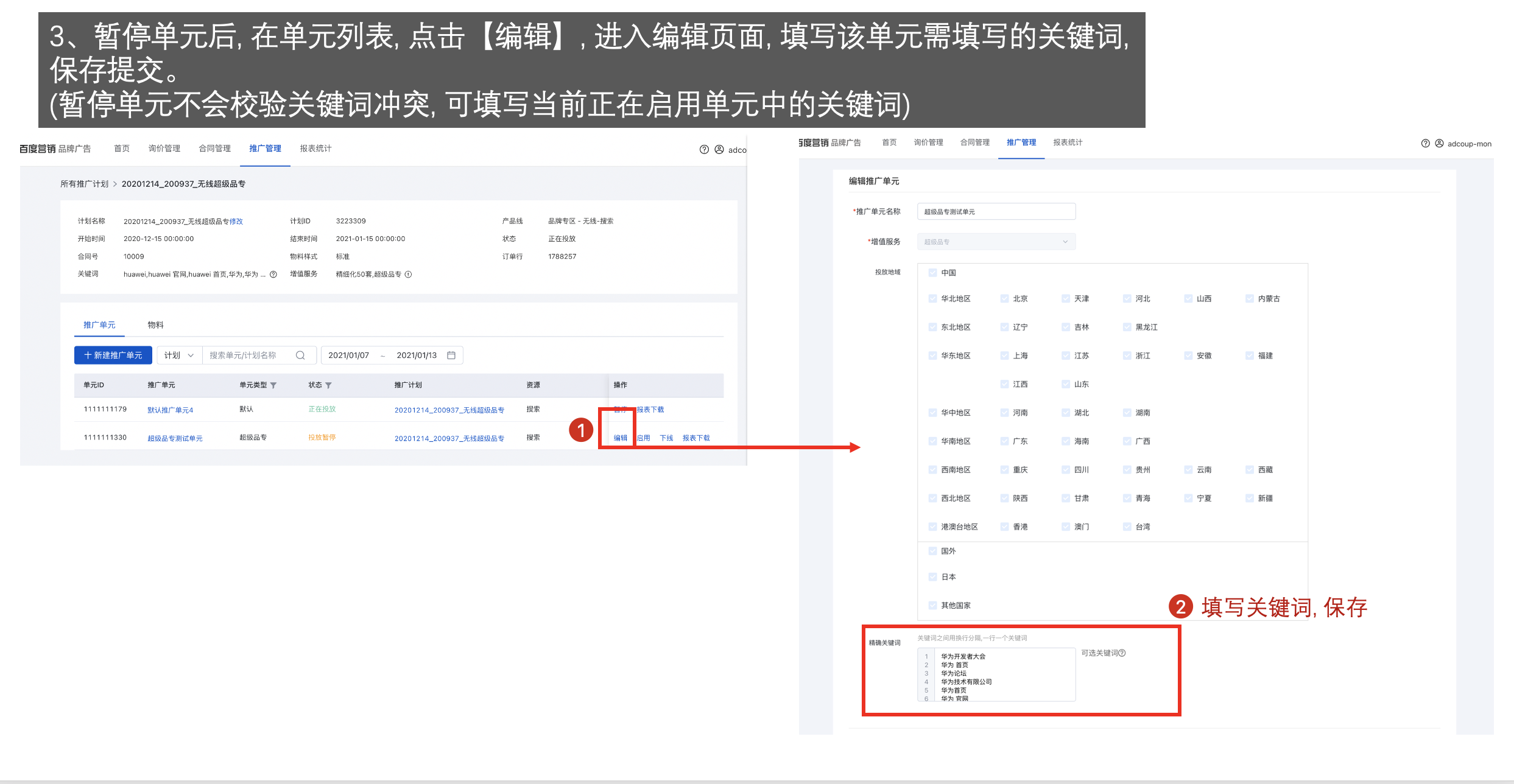The image size is (1514, 784).
Task: Click the filter funnel icon beside 单元类型
Action: (273, 385)
